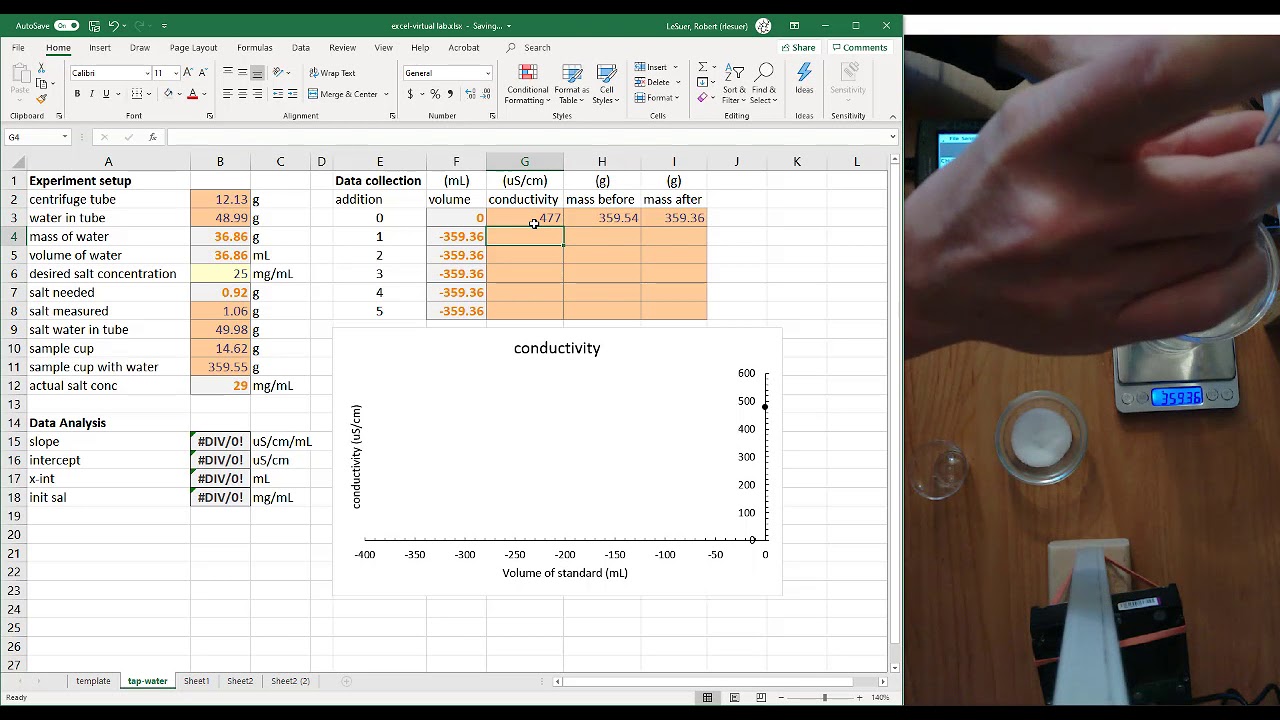Screen dimensions: 1280x720
Task: Toggle Align Right button
Action: tap(257, 94)
